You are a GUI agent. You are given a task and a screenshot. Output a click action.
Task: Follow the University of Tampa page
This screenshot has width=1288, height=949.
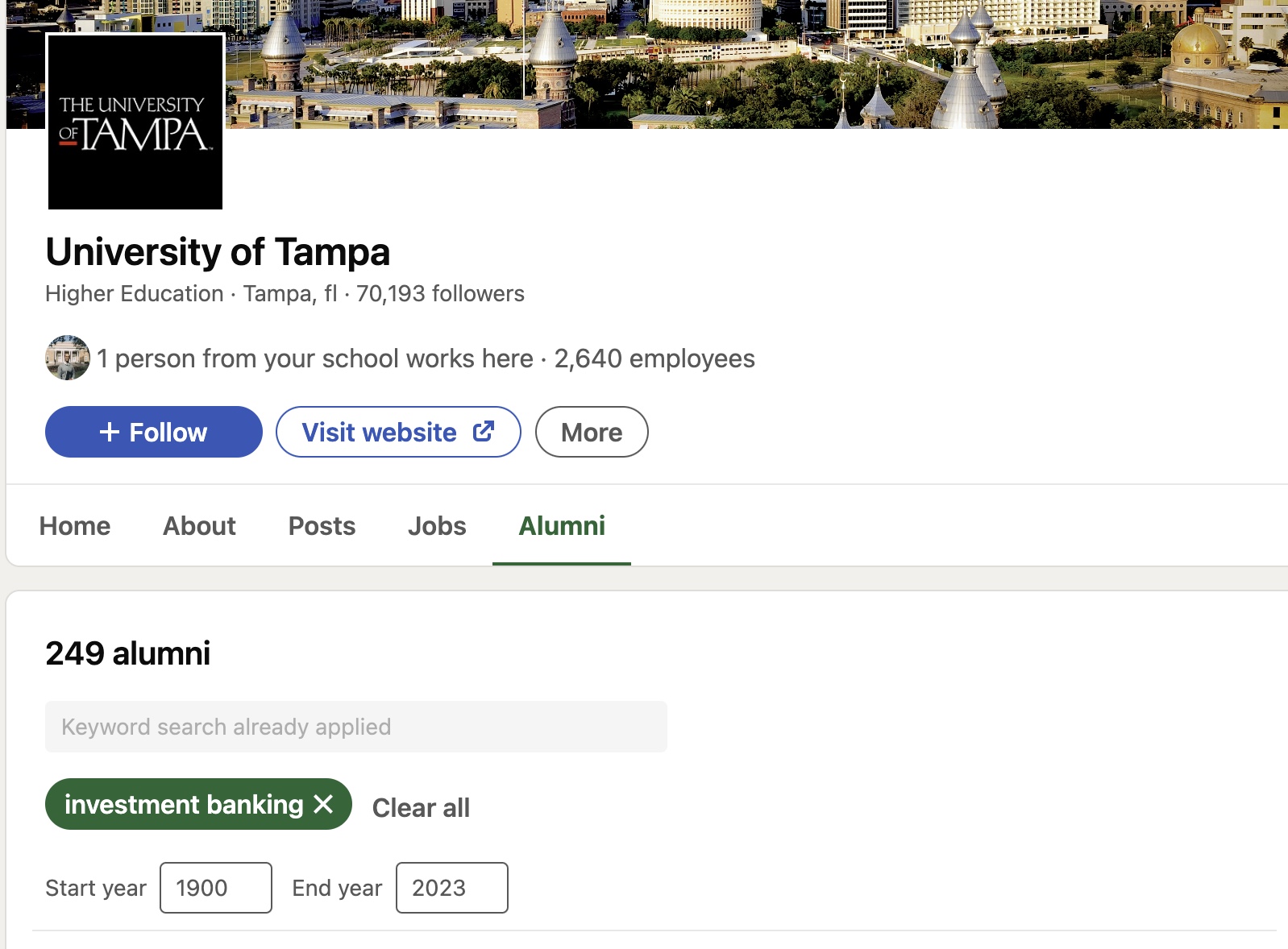(x=154, y=433)
